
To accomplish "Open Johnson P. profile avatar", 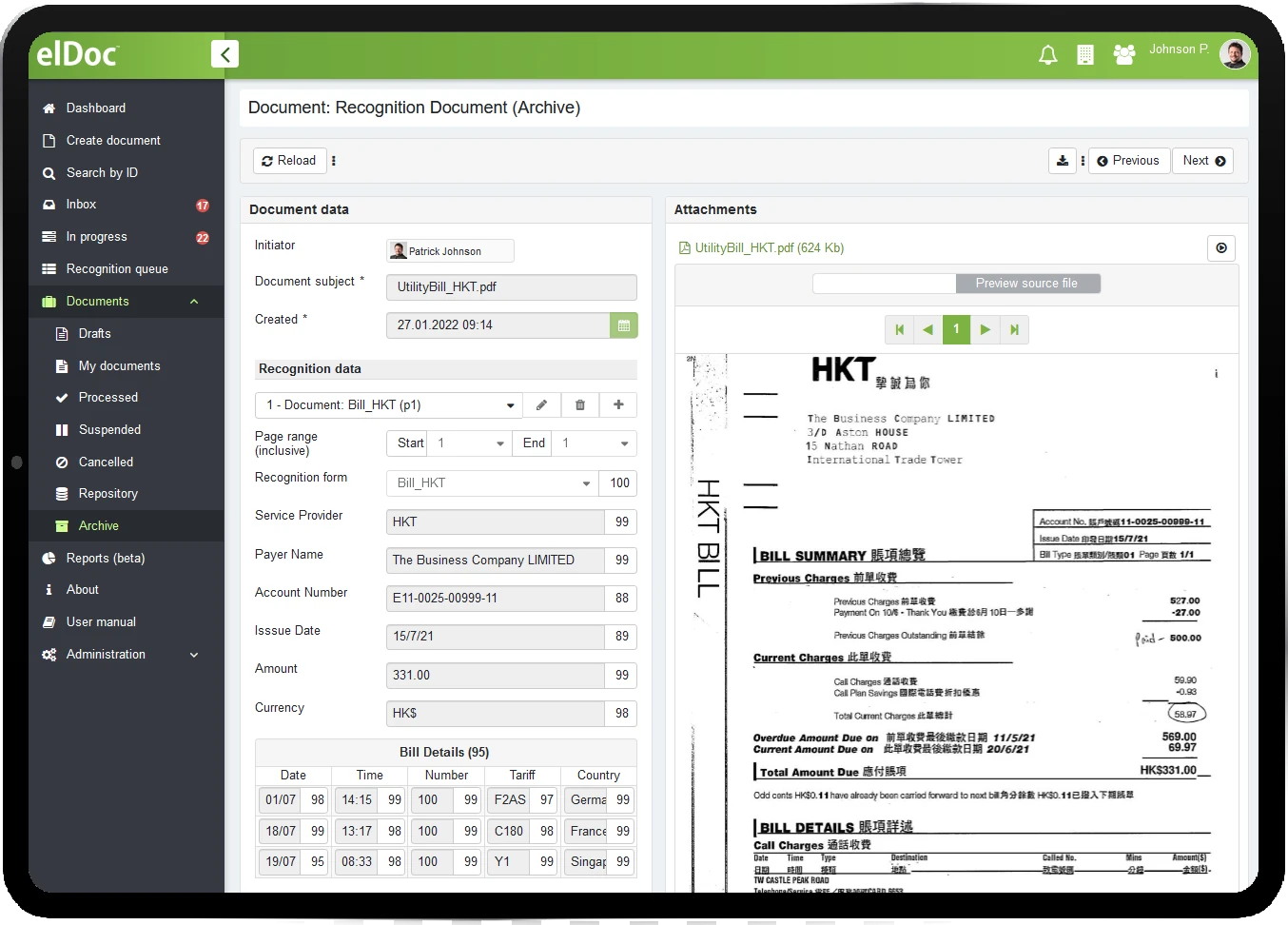I will click(x=1234, y=54).
